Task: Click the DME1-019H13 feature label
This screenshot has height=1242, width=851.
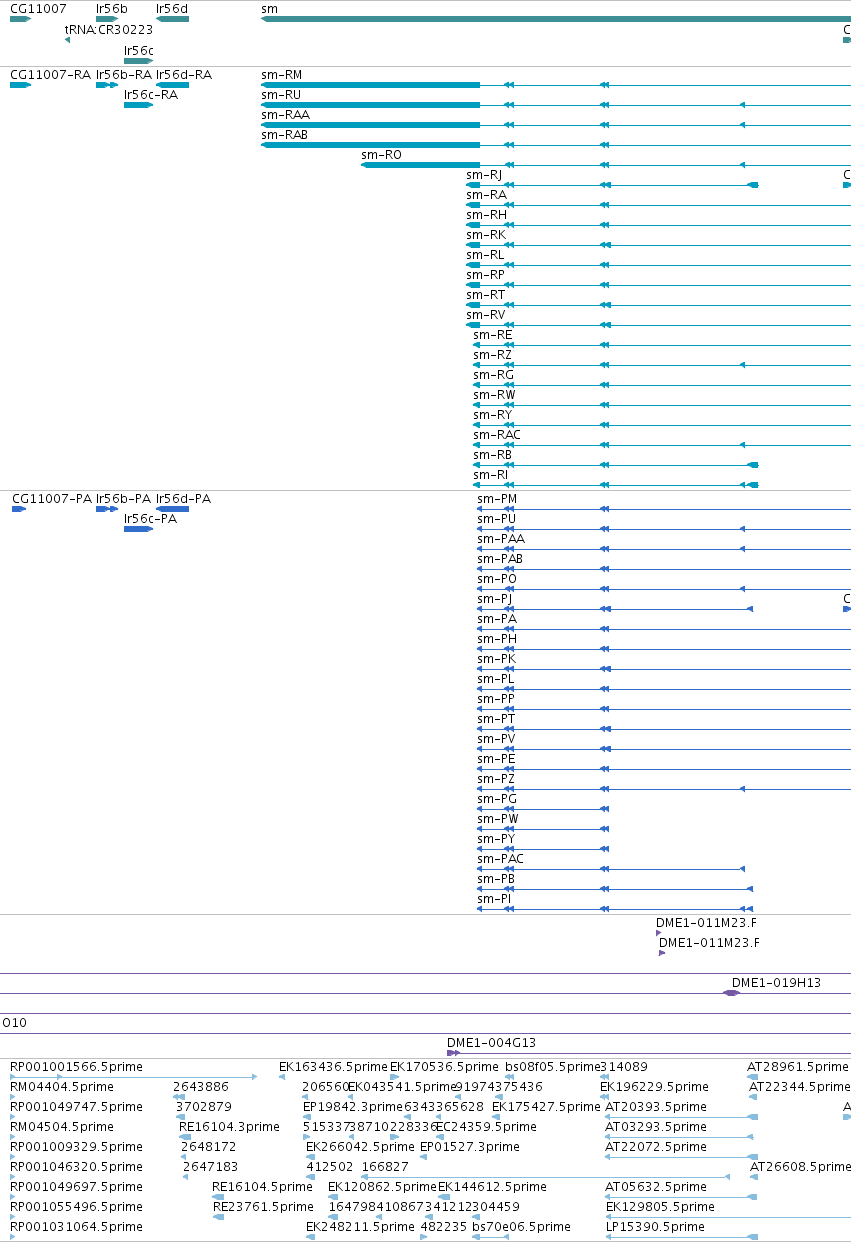Action: point(776,983)
